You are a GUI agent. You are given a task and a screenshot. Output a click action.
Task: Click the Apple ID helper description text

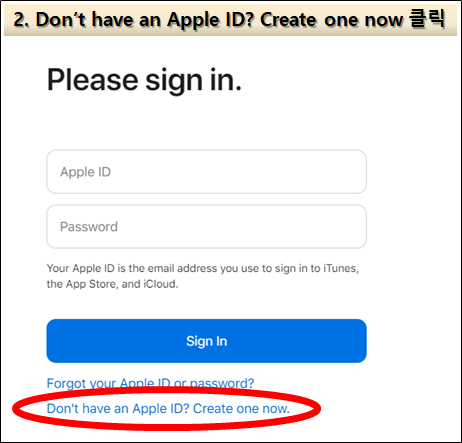203,276
